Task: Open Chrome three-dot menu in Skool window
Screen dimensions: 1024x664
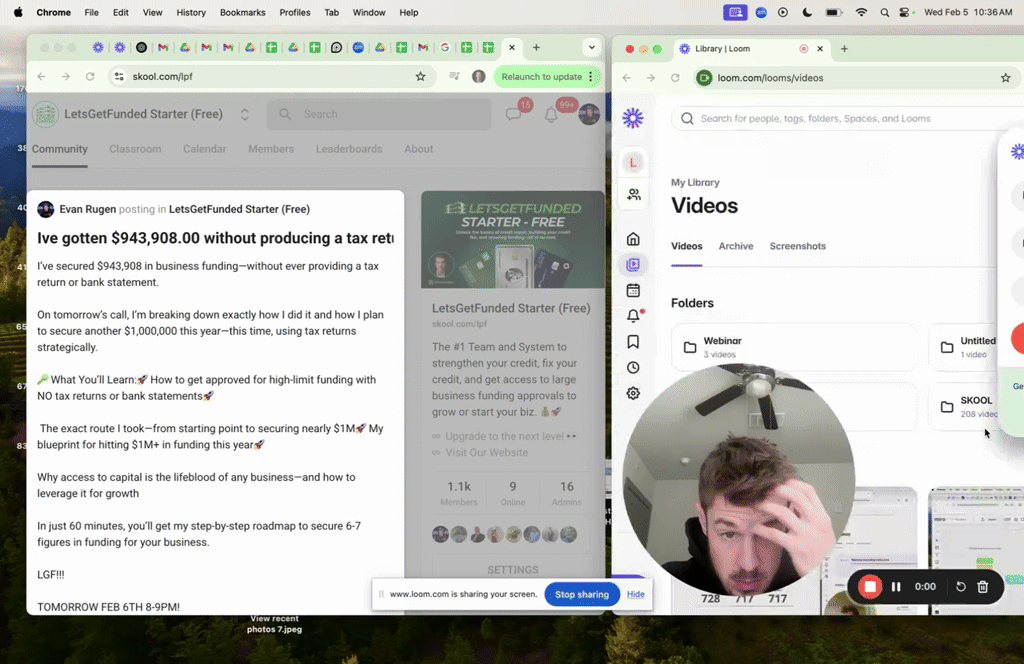Action: [591, 76]
